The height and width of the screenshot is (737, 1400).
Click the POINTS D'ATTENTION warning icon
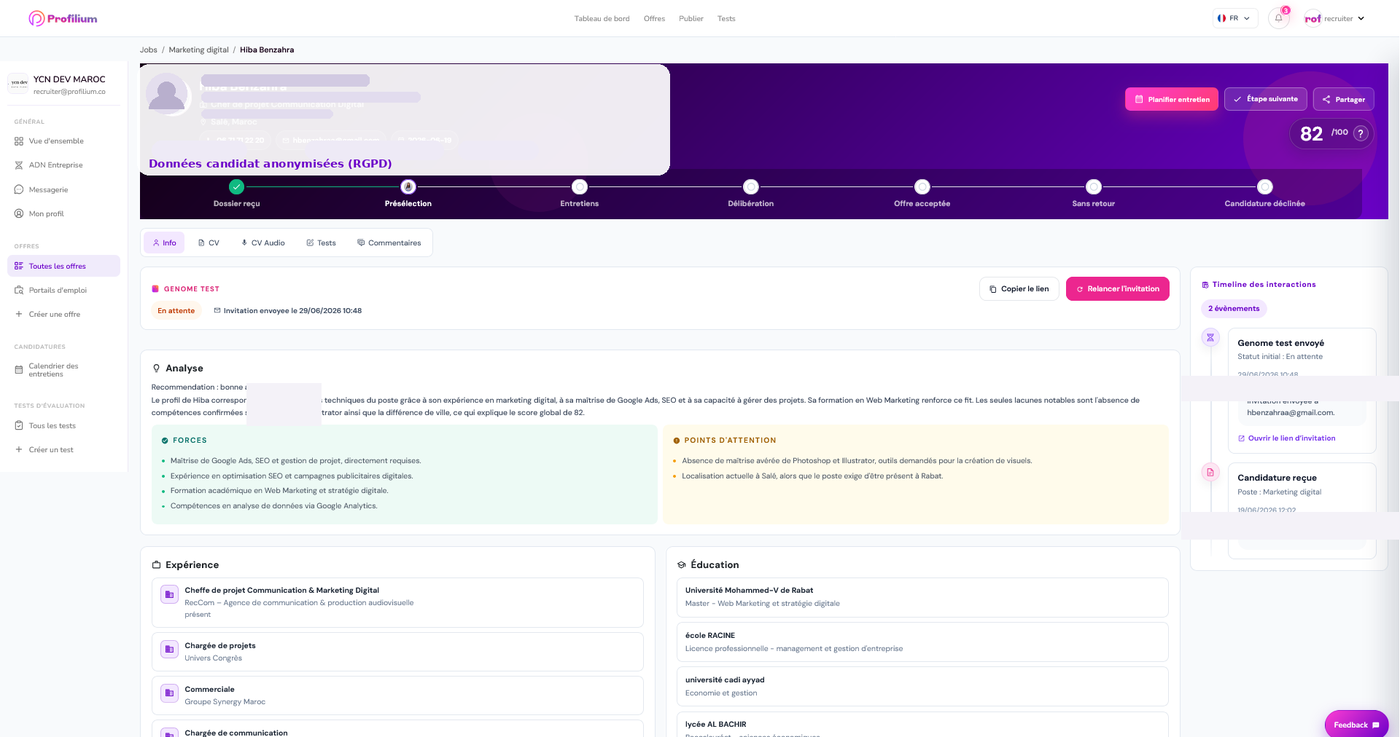676,440
